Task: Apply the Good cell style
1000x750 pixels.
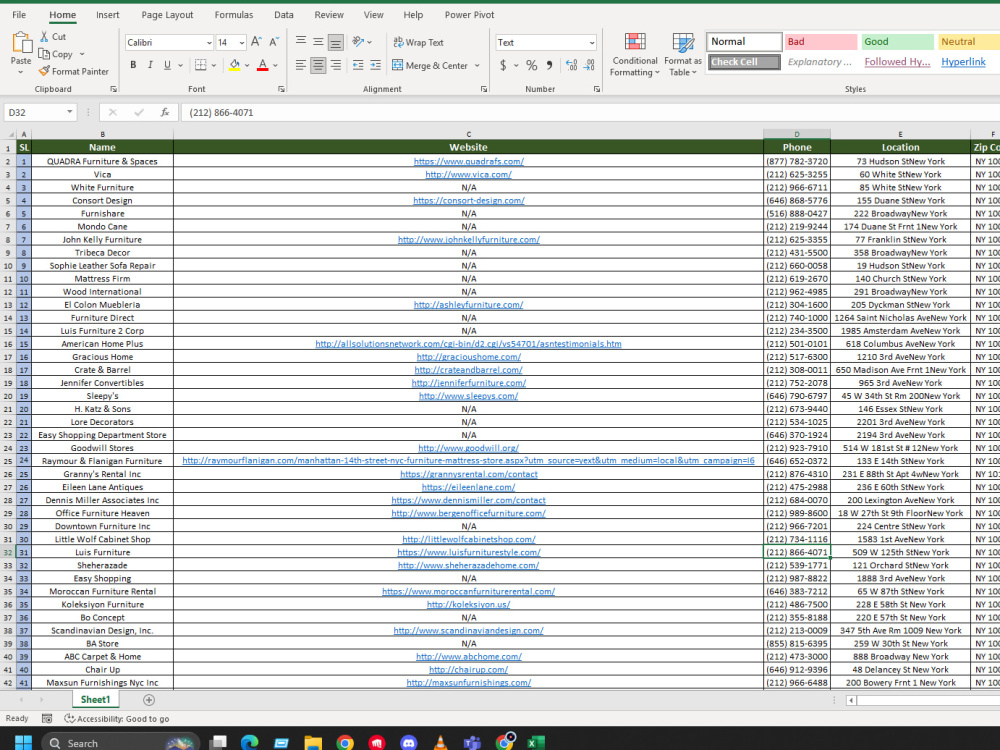Action: tap(897, 41)
